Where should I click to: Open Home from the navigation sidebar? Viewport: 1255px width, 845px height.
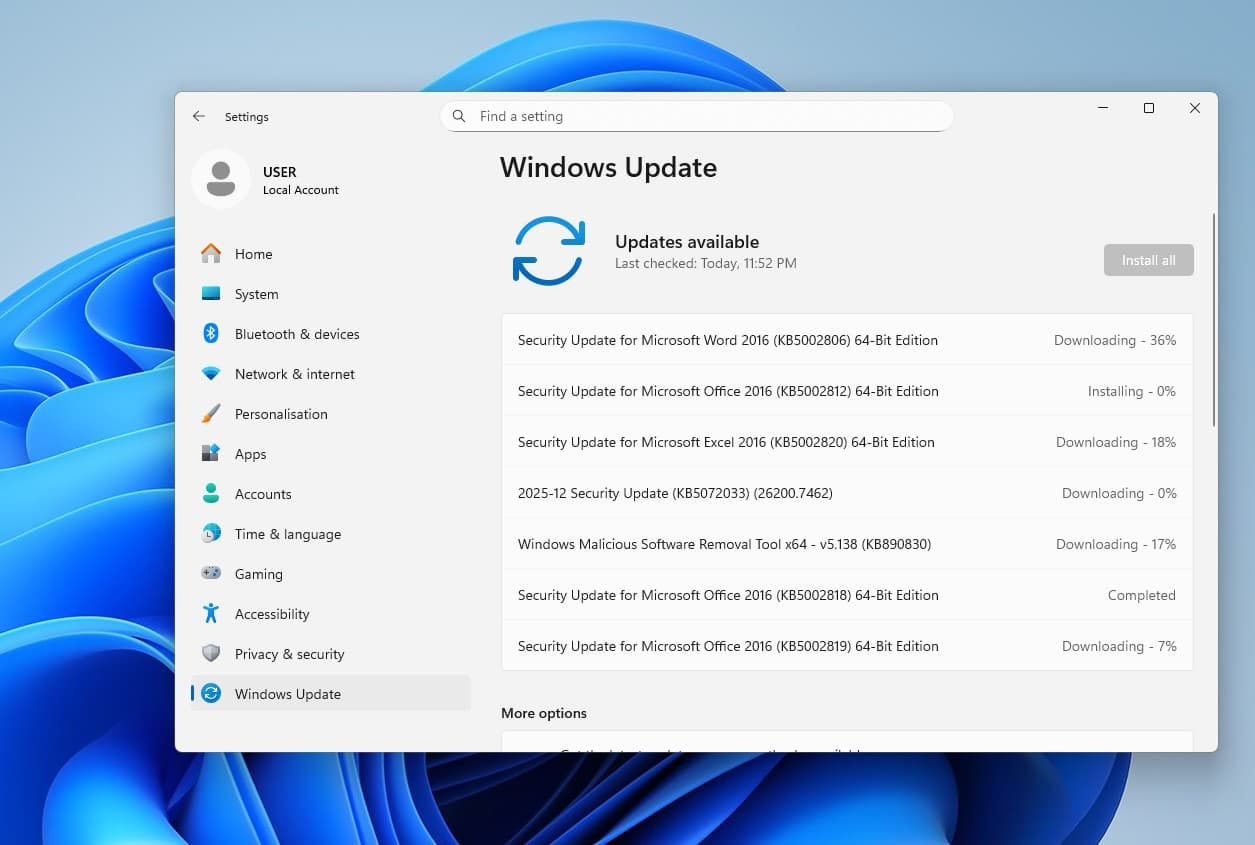[x=253, y=253]
